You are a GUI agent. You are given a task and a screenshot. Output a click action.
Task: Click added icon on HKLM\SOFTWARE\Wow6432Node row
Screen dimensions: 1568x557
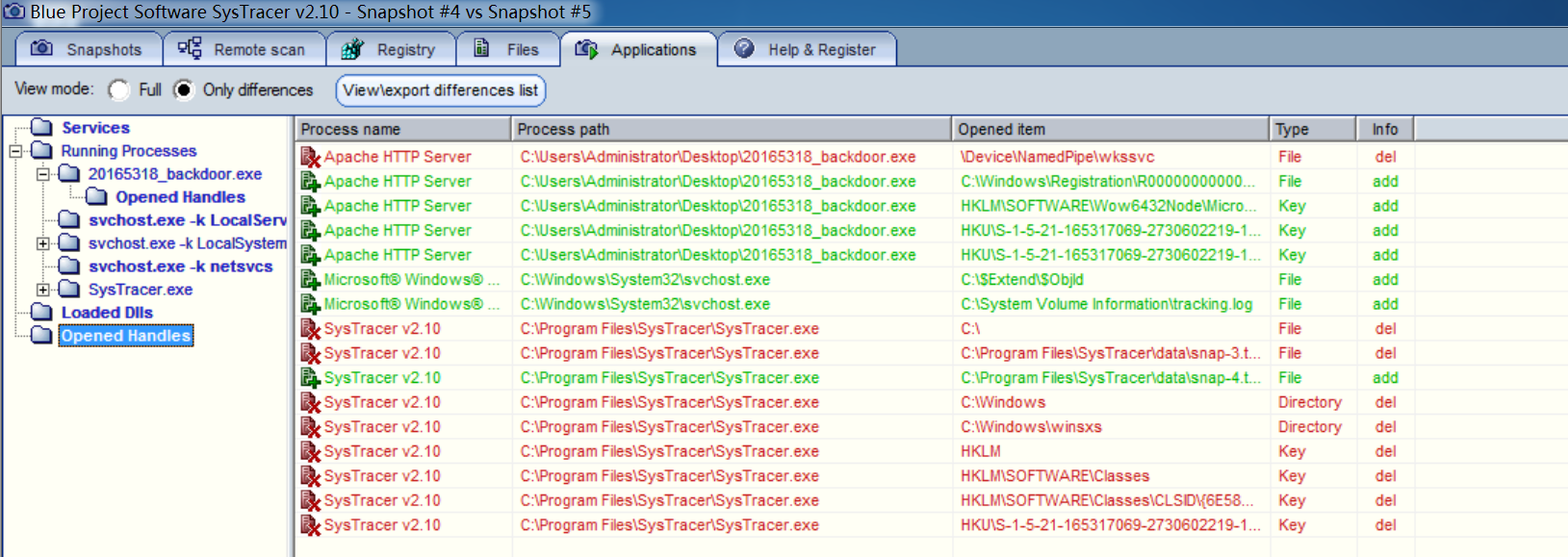[x=310, y=206]
